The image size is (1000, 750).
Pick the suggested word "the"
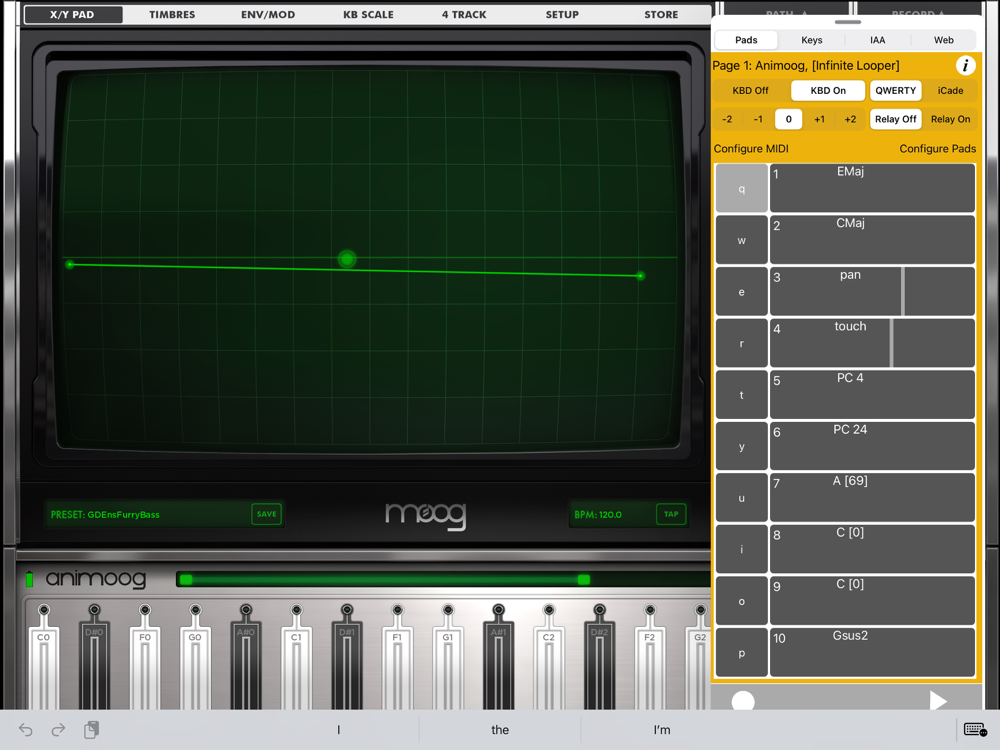pyautogui.click(x=500, y=730)
